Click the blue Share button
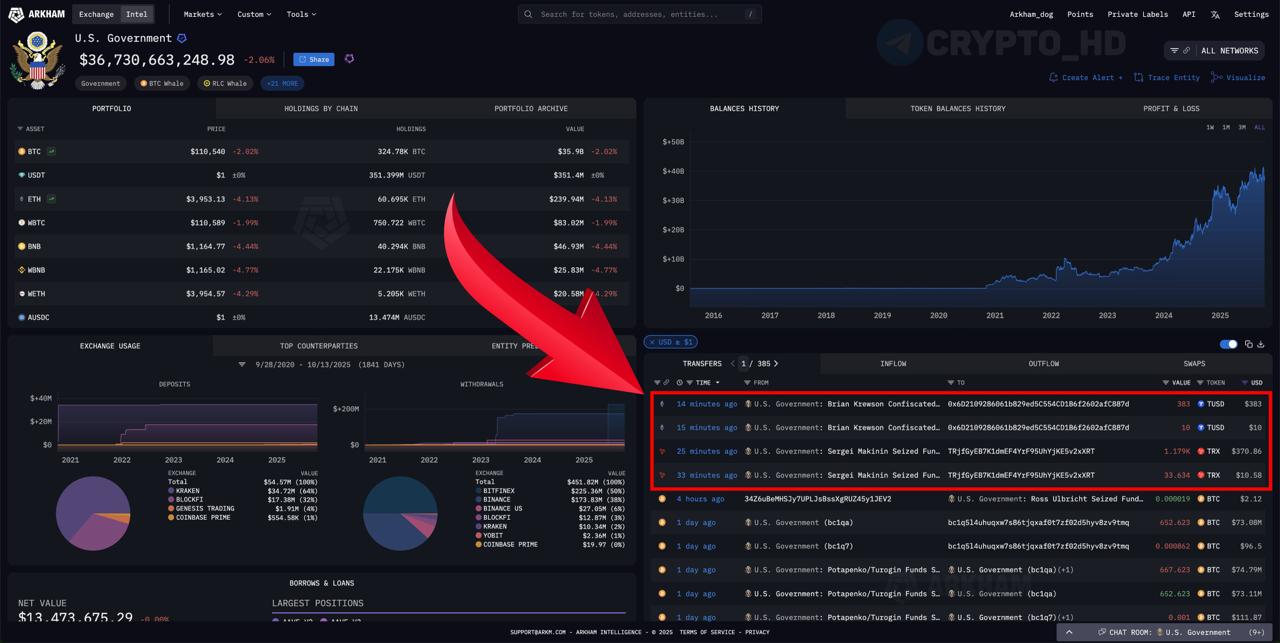The height and width of the screenshot is (643, 1280). coord(314,60)
